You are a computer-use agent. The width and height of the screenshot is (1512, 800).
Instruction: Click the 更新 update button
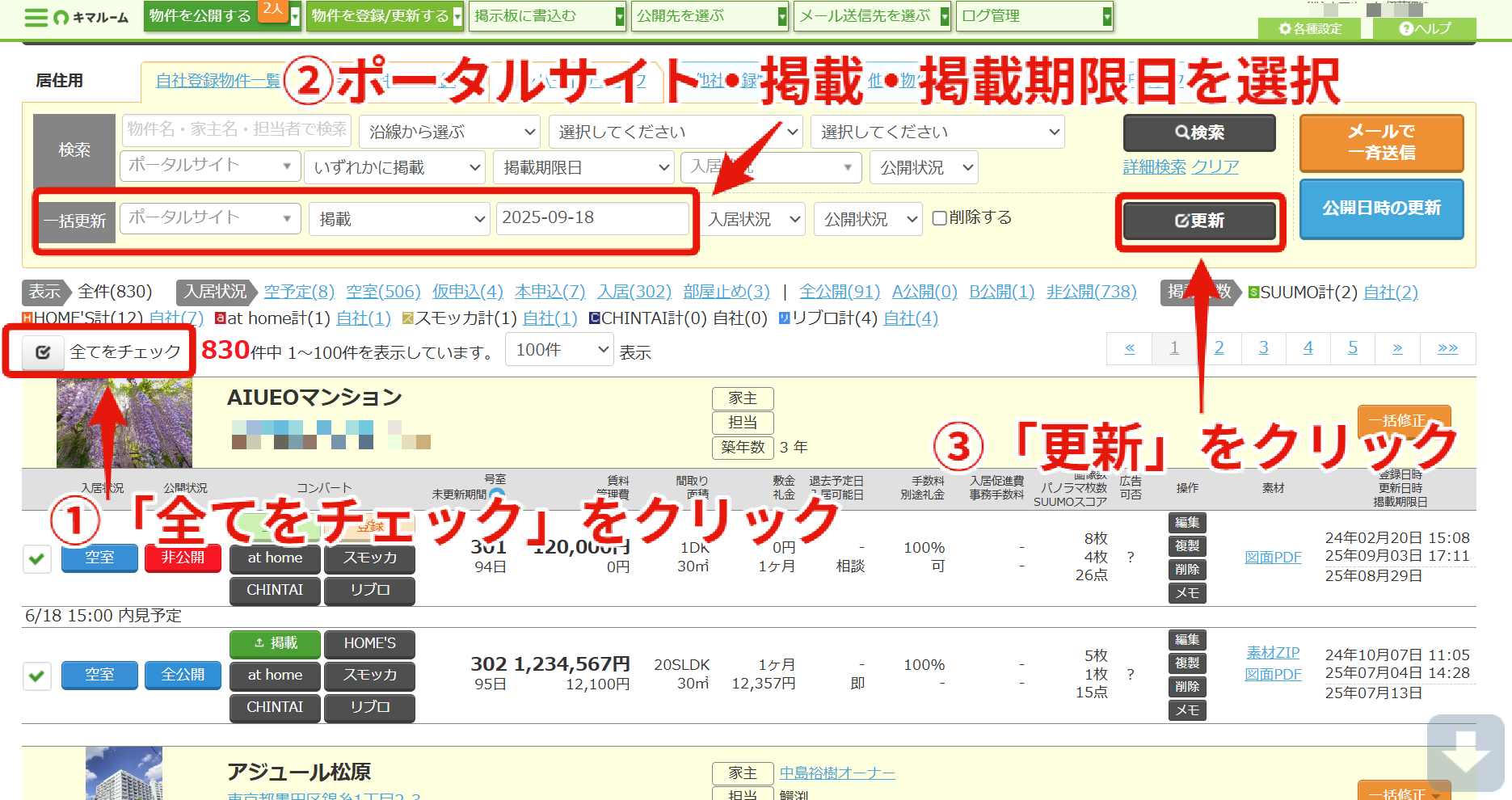point(1199,221)
